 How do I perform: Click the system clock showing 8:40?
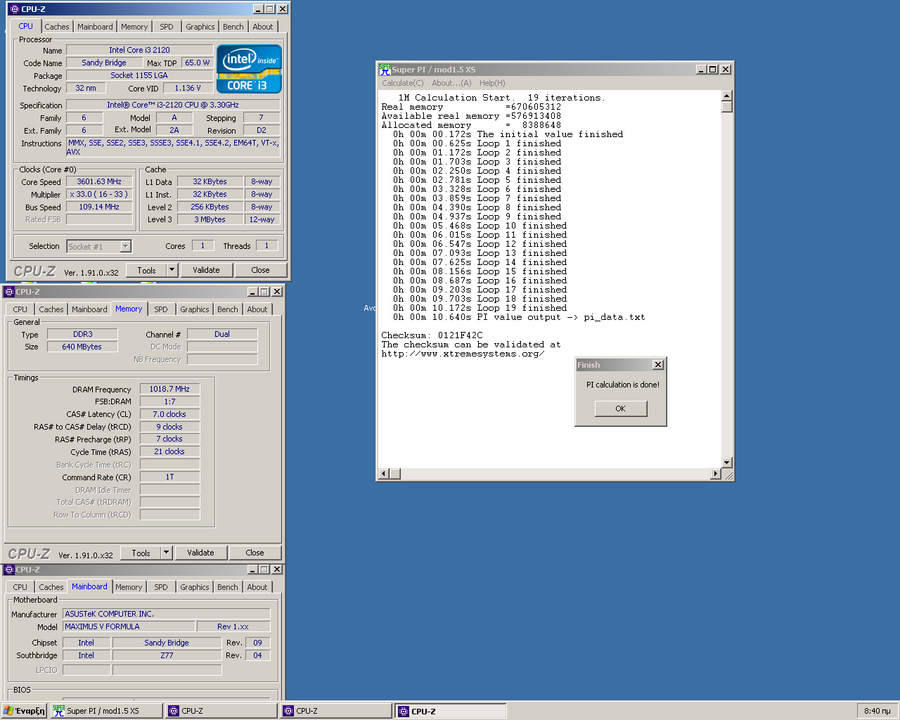coord(877,711)
